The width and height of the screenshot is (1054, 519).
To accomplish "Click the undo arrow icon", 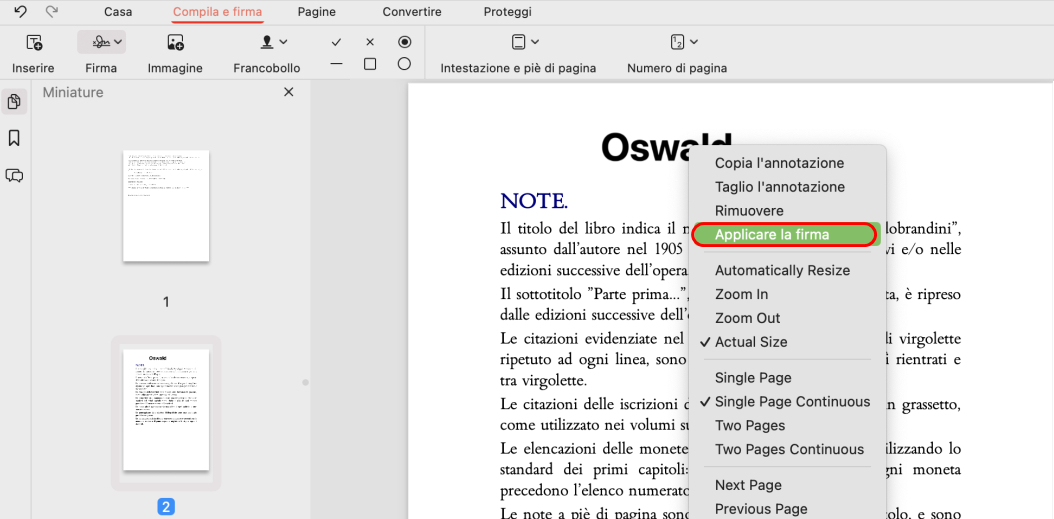I will pyautogui.click(x=20, y=12).
